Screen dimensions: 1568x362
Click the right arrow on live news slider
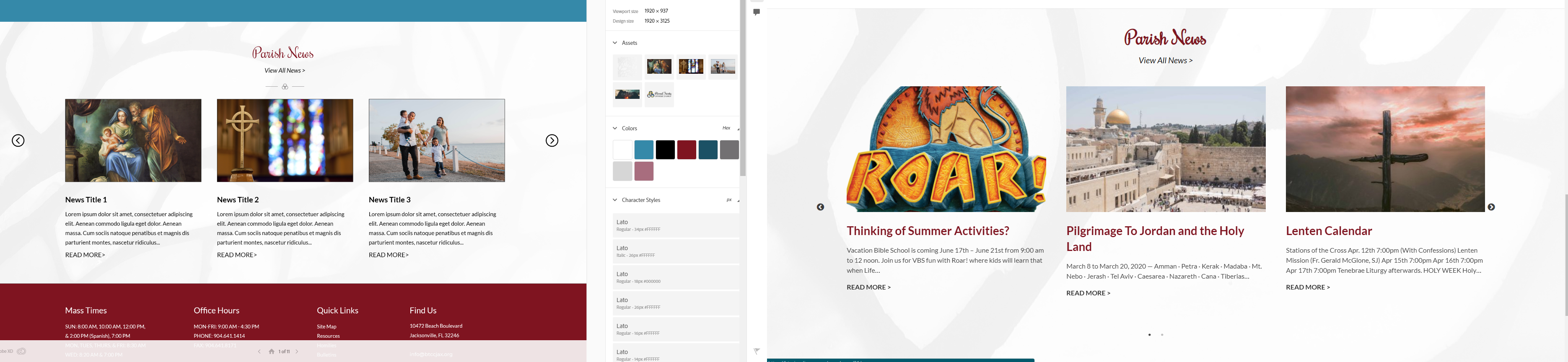pos(1491,207)
